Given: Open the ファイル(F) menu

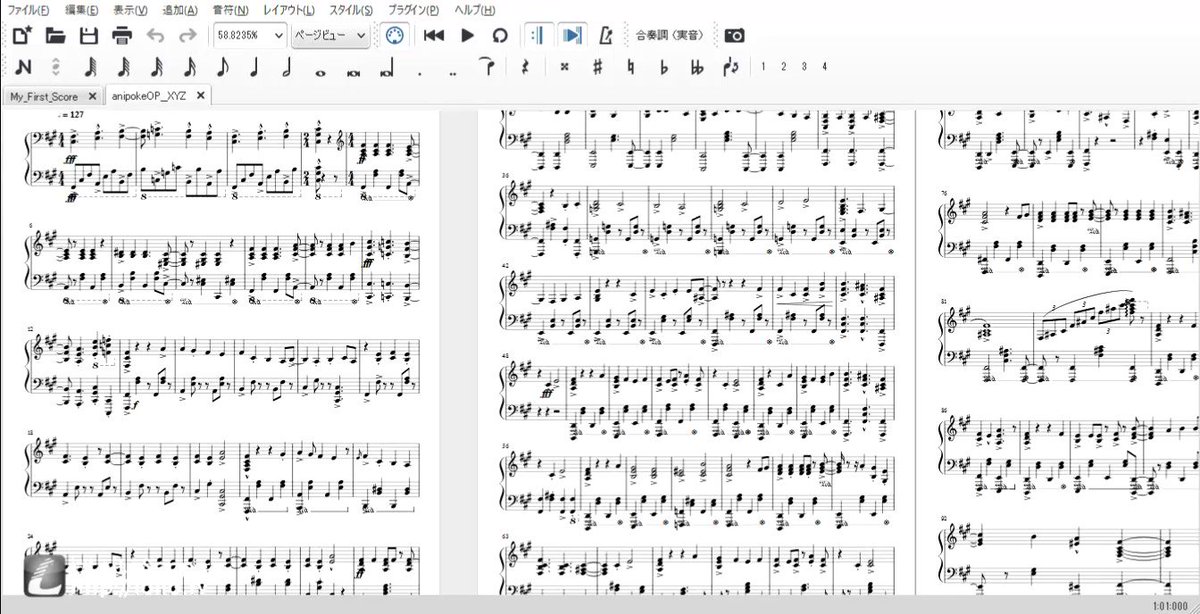Looking at the screenshot, I should [x=29, y=9].
